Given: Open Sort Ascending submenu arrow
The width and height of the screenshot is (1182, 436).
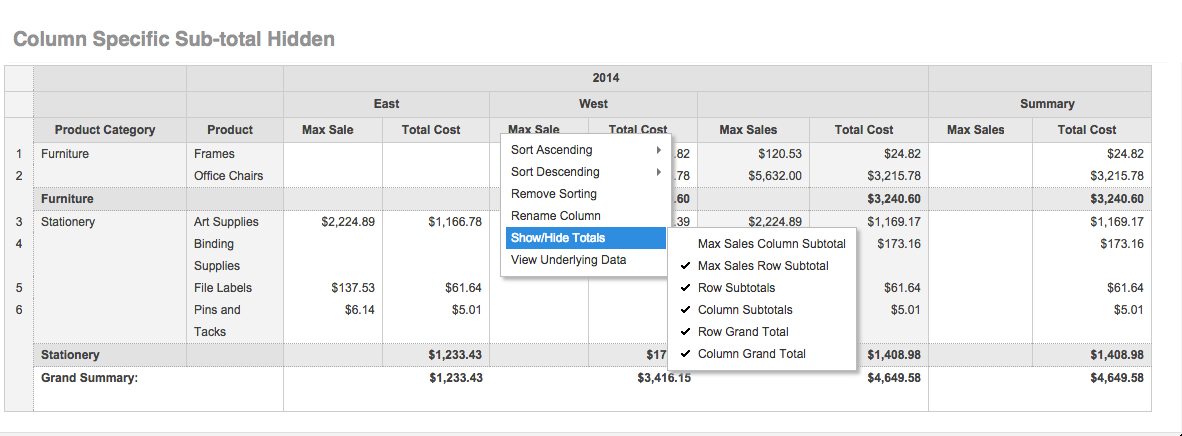Looking at the screenshot, I should [x=658, y=150].
